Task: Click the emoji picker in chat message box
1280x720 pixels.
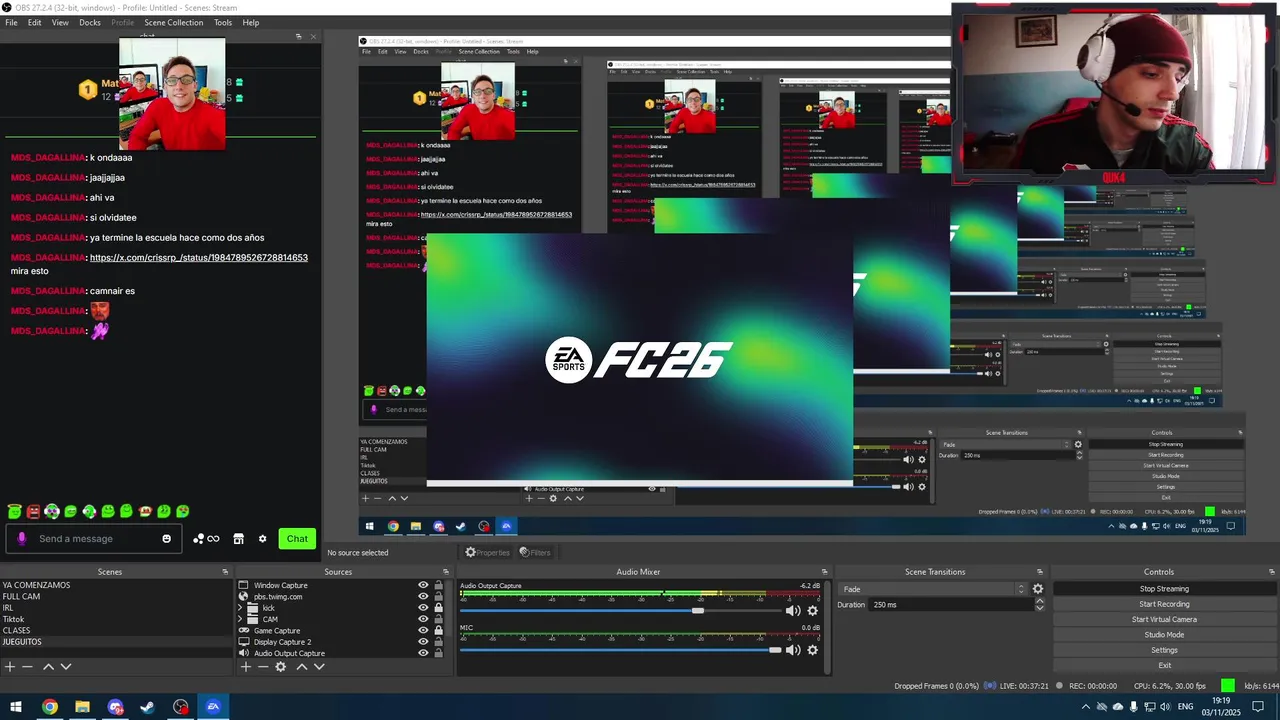Action: click(x=166, y=539)
